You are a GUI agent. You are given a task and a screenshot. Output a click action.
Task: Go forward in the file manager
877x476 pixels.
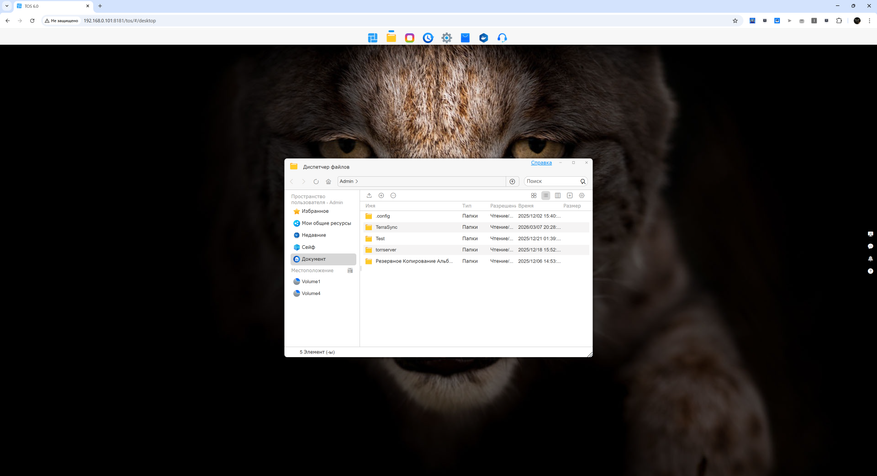[304, 181]
